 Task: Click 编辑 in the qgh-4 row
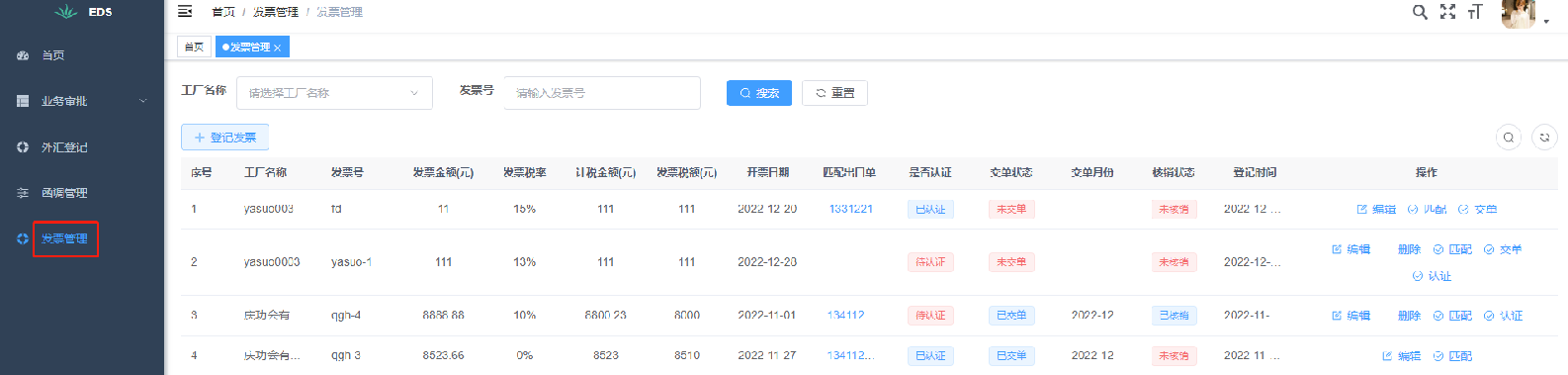point(1350,316)
